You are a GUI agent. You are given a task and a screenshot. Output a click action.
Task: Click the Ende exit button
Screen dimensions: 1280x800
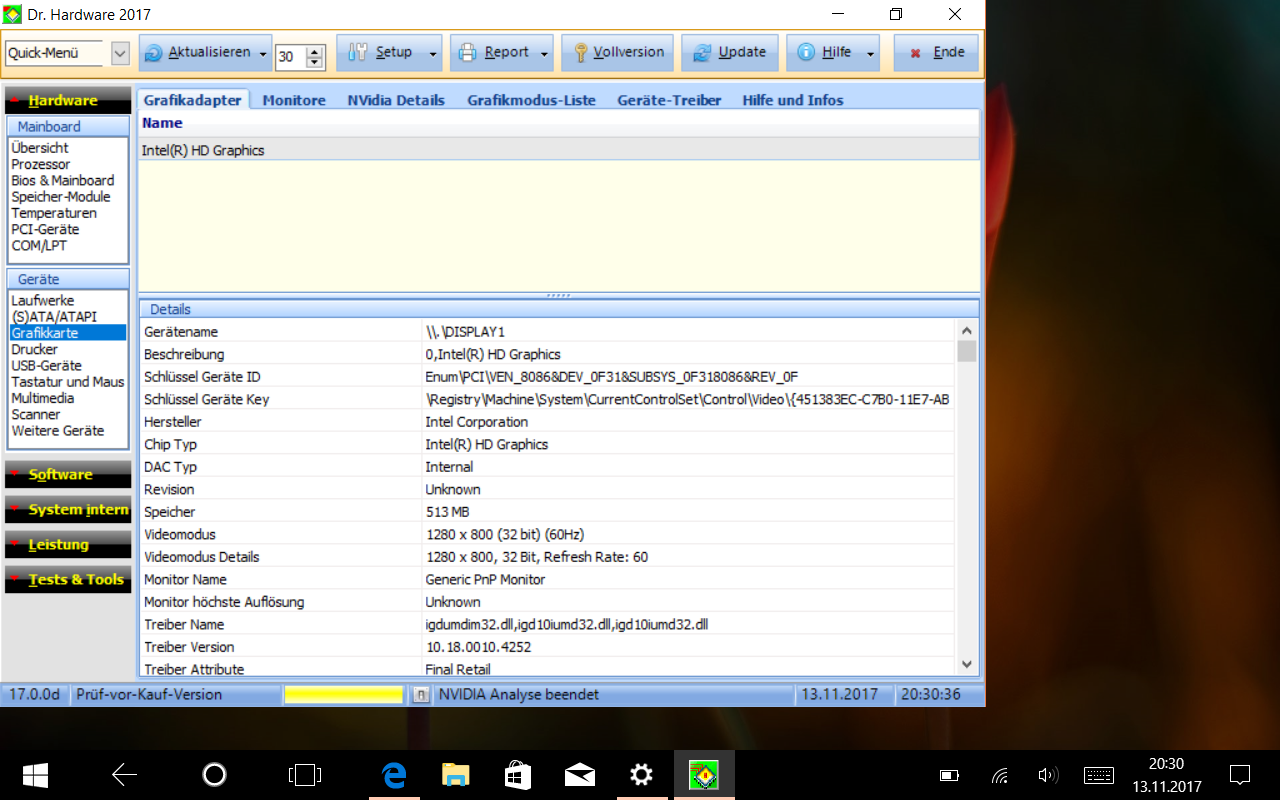[x=937, y=53]
